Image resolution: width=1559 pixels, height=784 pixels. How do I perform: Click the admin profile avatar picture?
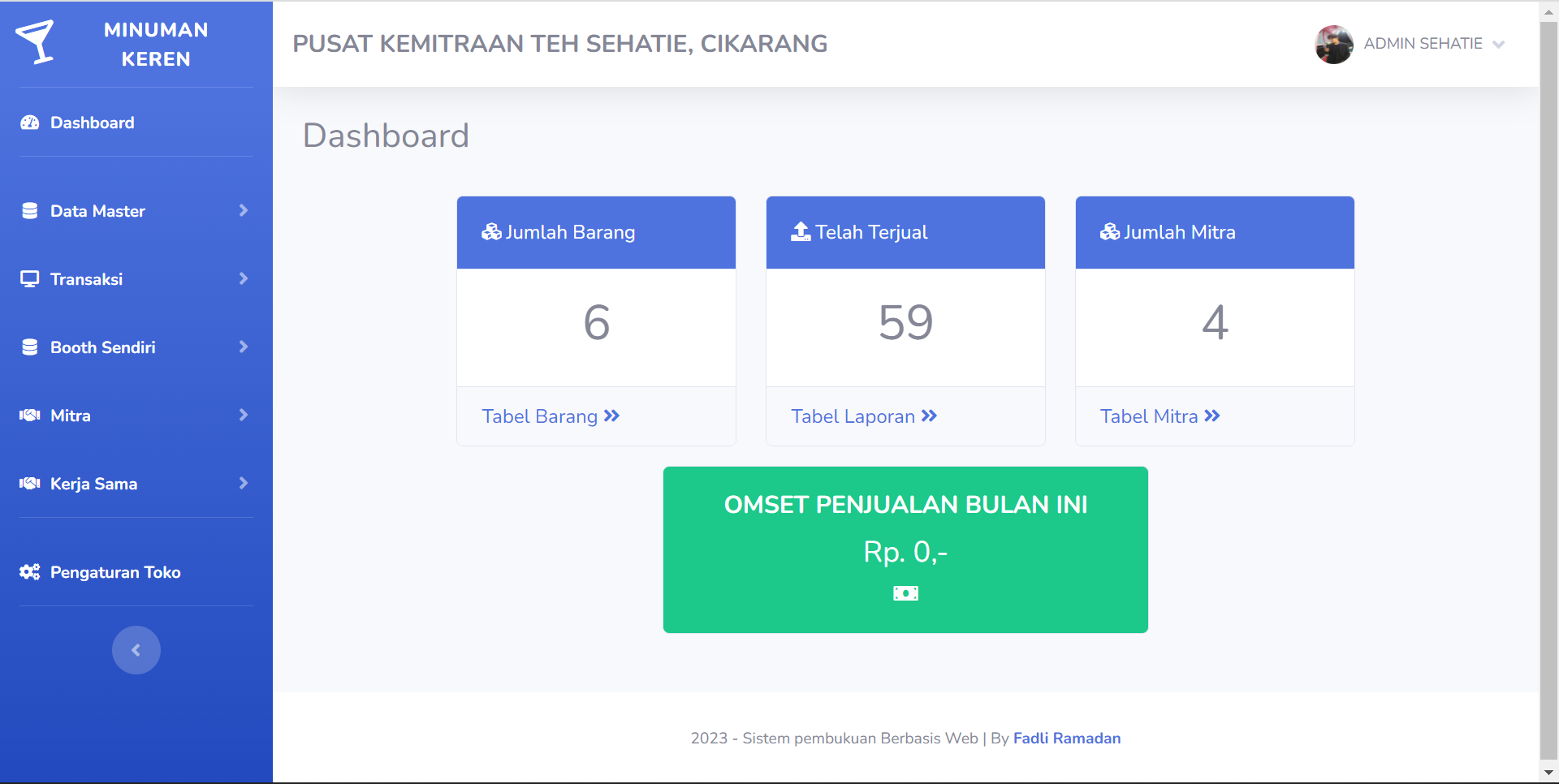pyautogui.click(x=1333, y=44)
